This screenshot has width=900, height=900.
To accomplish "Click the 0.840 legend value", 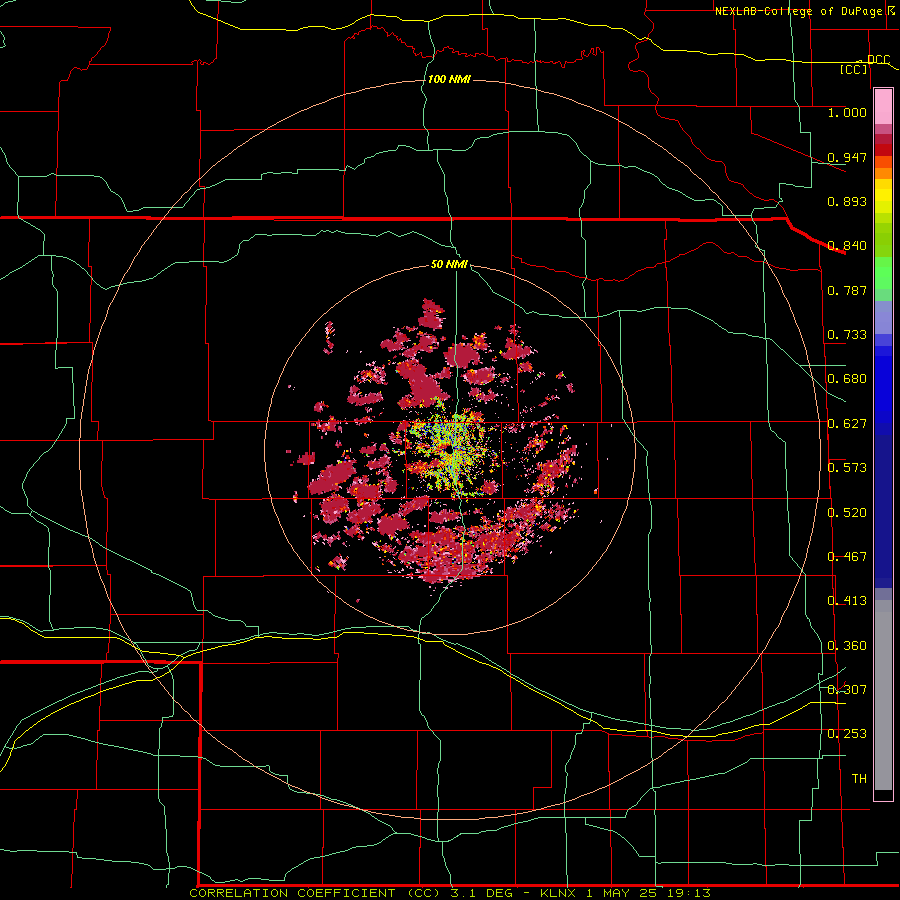I will click(847, 246).
